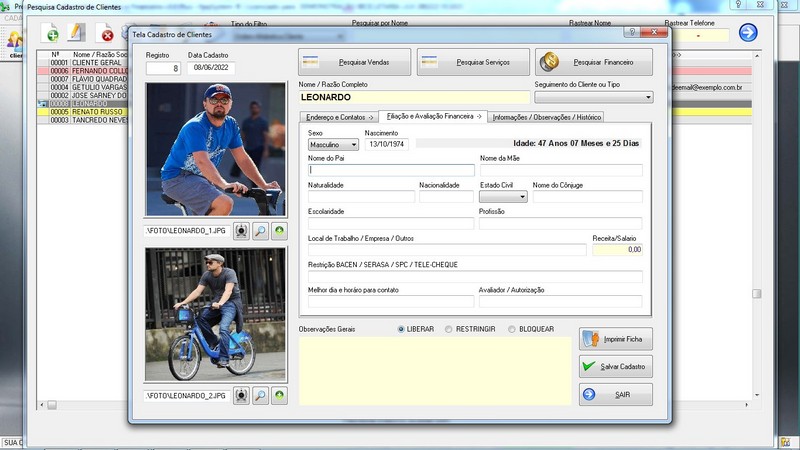Screen dimensions: 800x450
Task: Click the magnifier icon beside LEONARDO_1.JPG
Action: coord(260,231)
